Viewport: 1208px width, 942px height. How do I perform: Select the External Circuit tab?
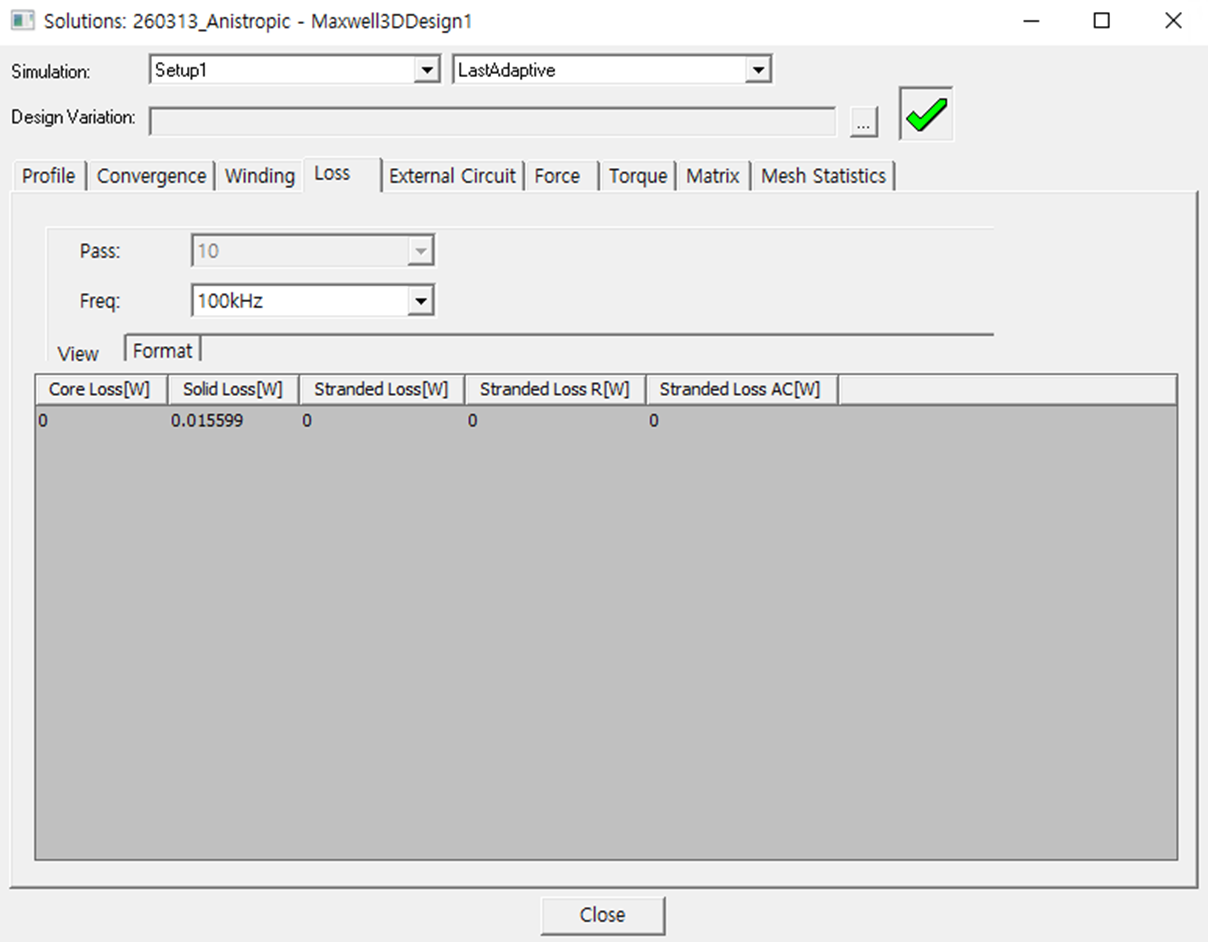point(452,176)
